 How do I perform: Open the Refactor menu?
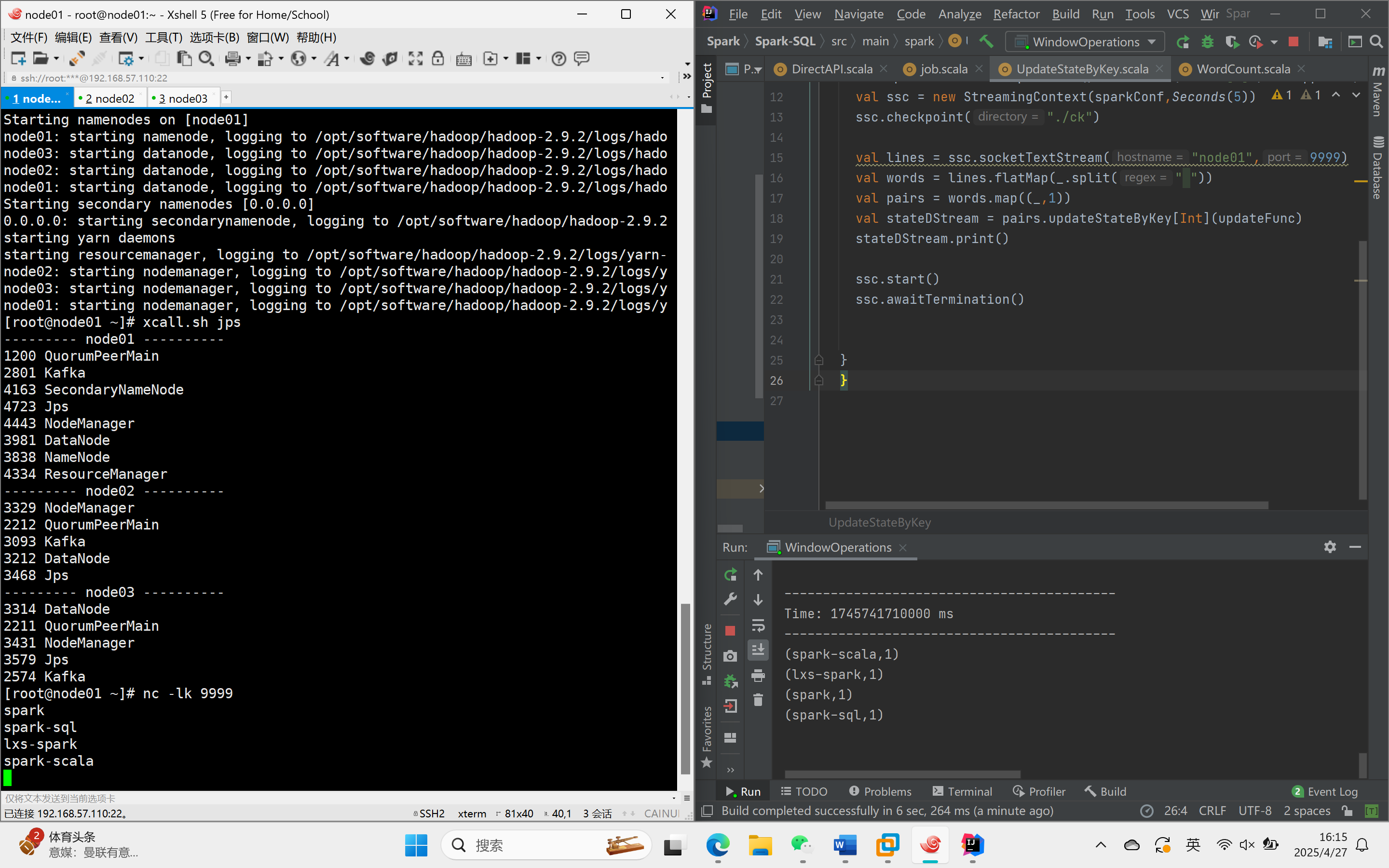pos(1016,14)
